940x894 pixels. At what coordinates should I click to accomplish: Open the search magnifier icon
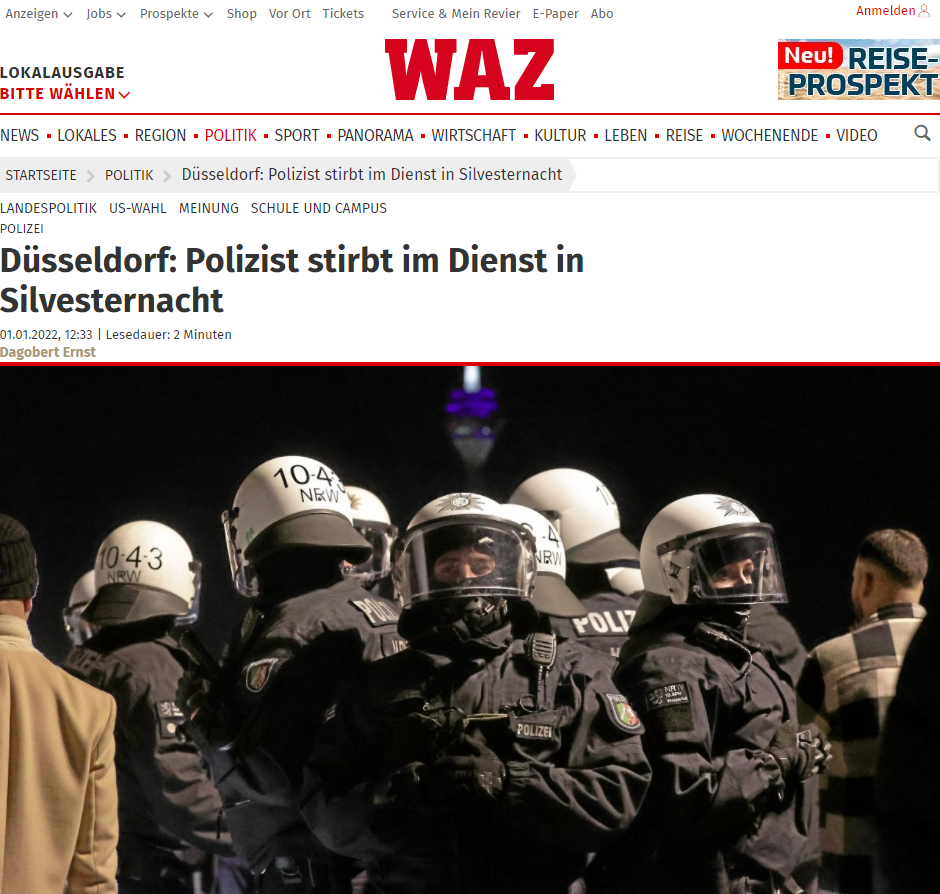(x=922, y=133)
